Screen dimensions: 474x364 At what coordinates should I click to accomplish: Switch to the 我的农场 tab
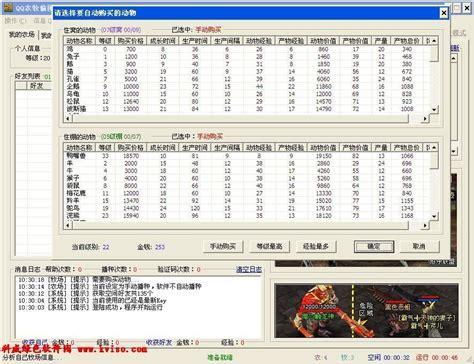click(x=22, y=35)
